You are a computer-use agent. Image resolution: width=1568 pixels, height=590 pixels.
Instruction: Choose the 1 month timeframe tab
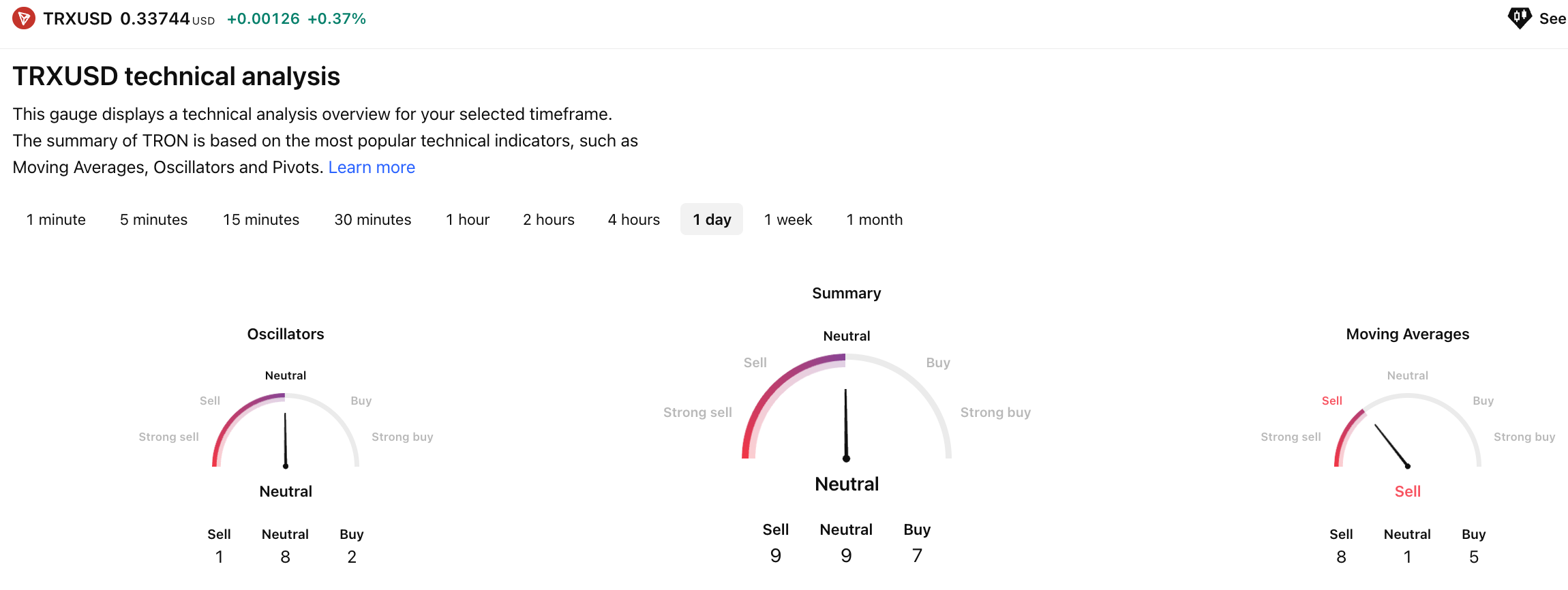pos(875,219)
